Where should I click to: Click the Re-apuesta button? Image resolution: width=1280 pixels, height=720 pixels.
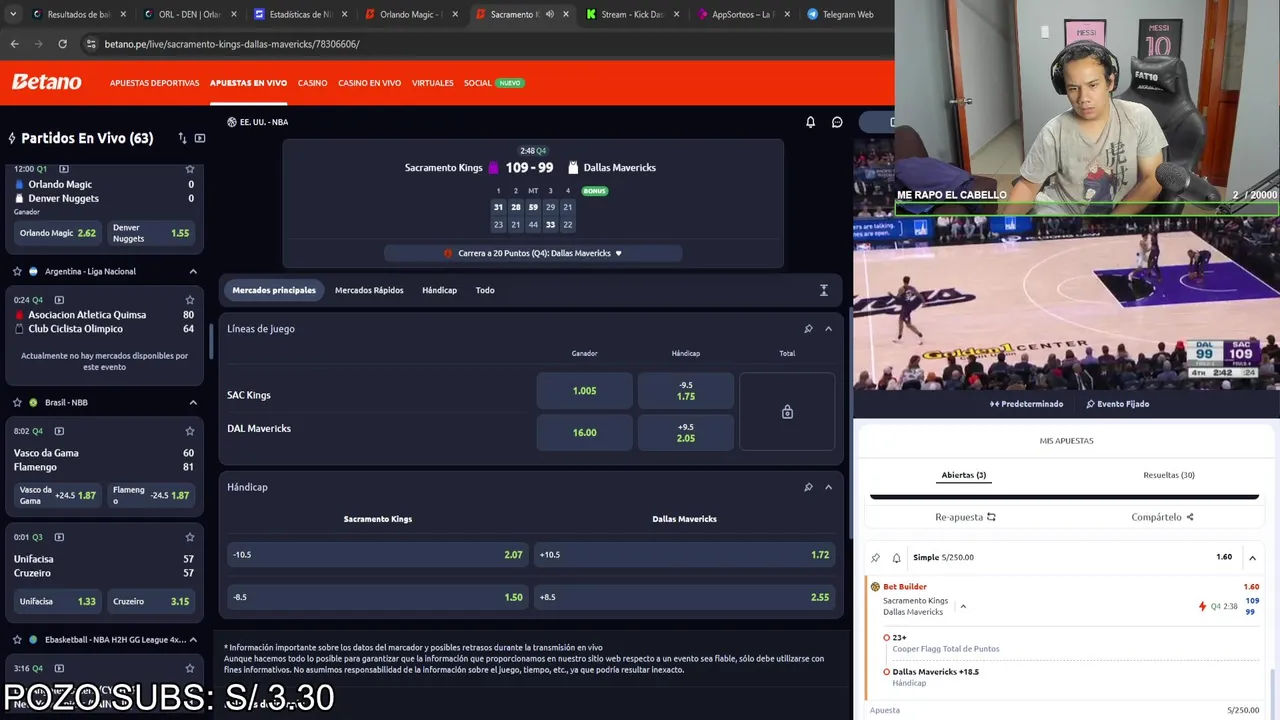click(965, 517)
